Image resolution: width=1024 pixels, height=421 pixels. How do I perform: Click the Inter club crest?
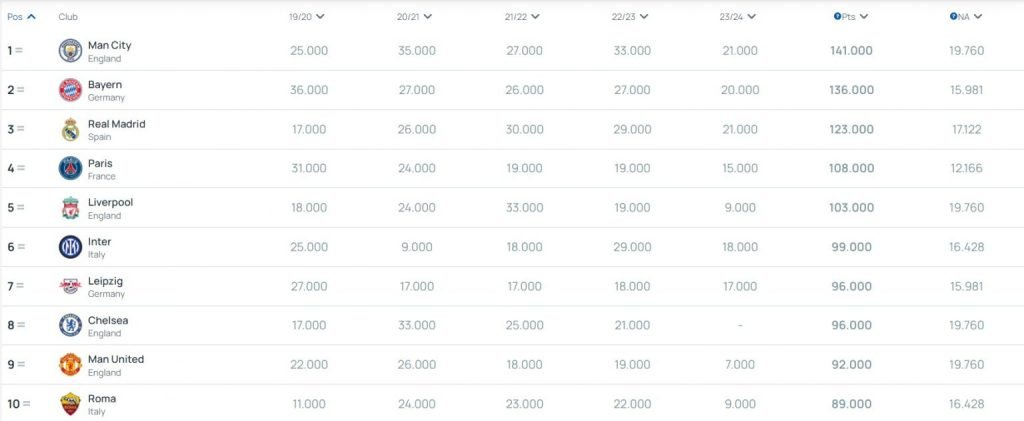(x=71, y=247)
